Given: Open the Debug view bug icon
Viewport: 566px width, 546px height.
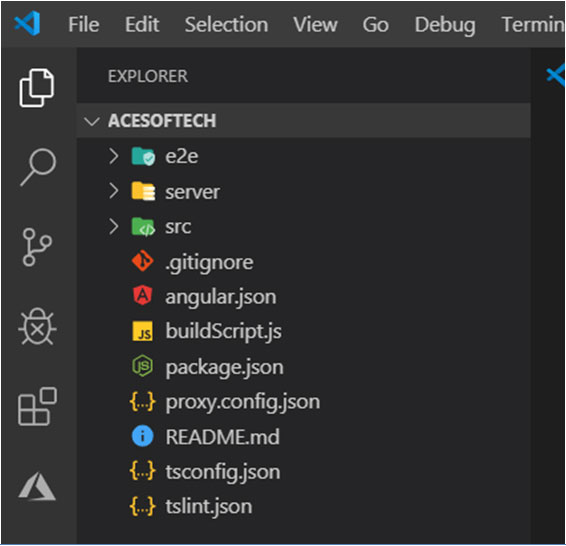Looking at the screenshot, I should tap(37, 326).
